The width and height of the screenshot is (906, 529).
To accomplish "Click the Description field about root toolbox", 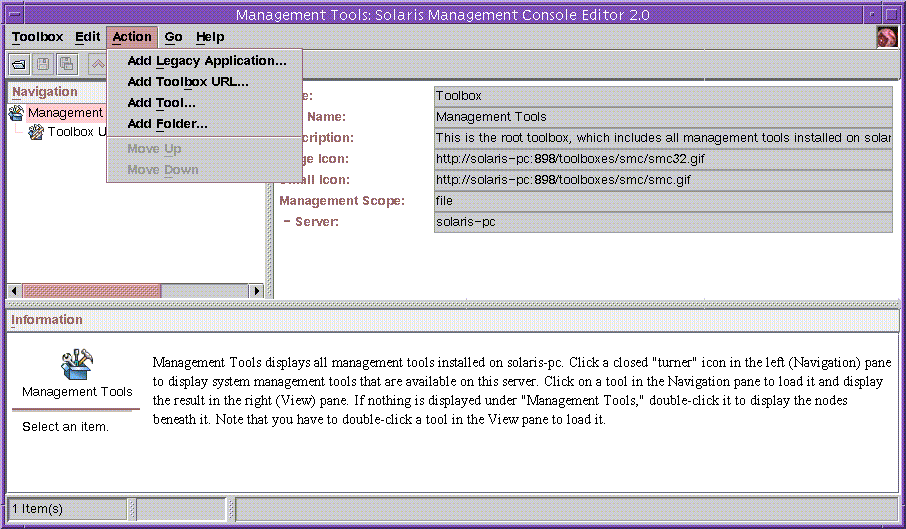I will pos(663,138).
